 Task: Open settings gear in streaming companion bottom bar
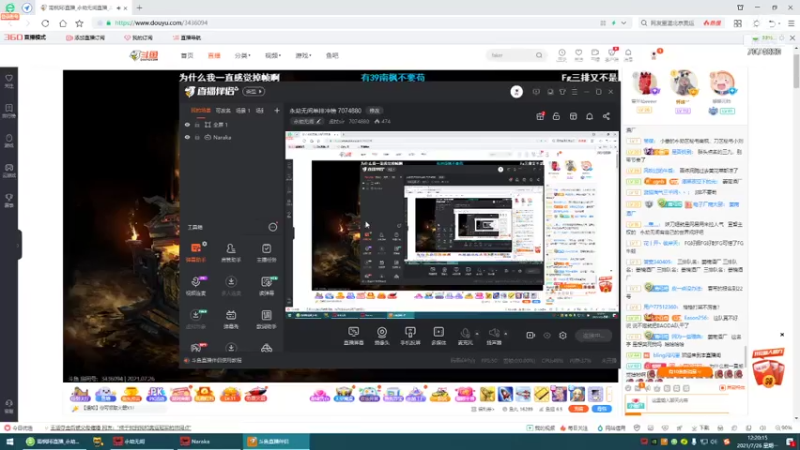tap(563, 335)
